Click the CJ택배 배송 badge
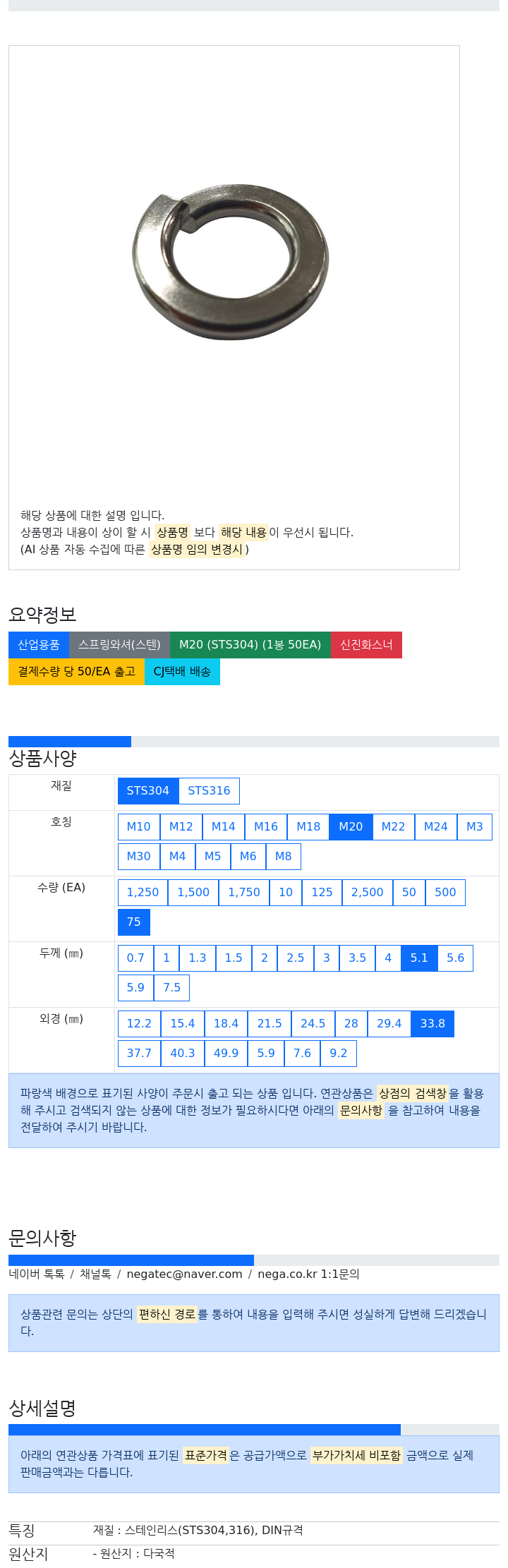 (x=182, y=672)
